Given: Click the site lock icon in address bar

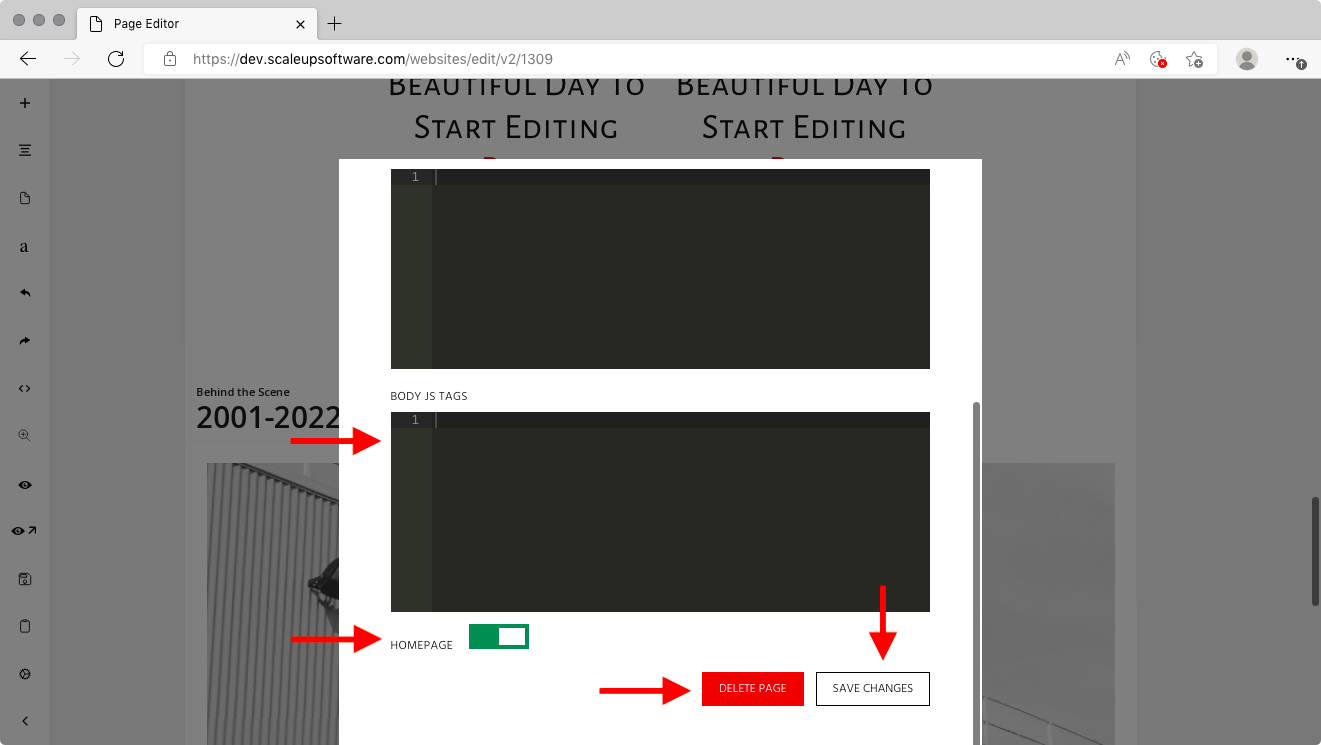Looking at the screenshot, I should click(x=170, y=59).
